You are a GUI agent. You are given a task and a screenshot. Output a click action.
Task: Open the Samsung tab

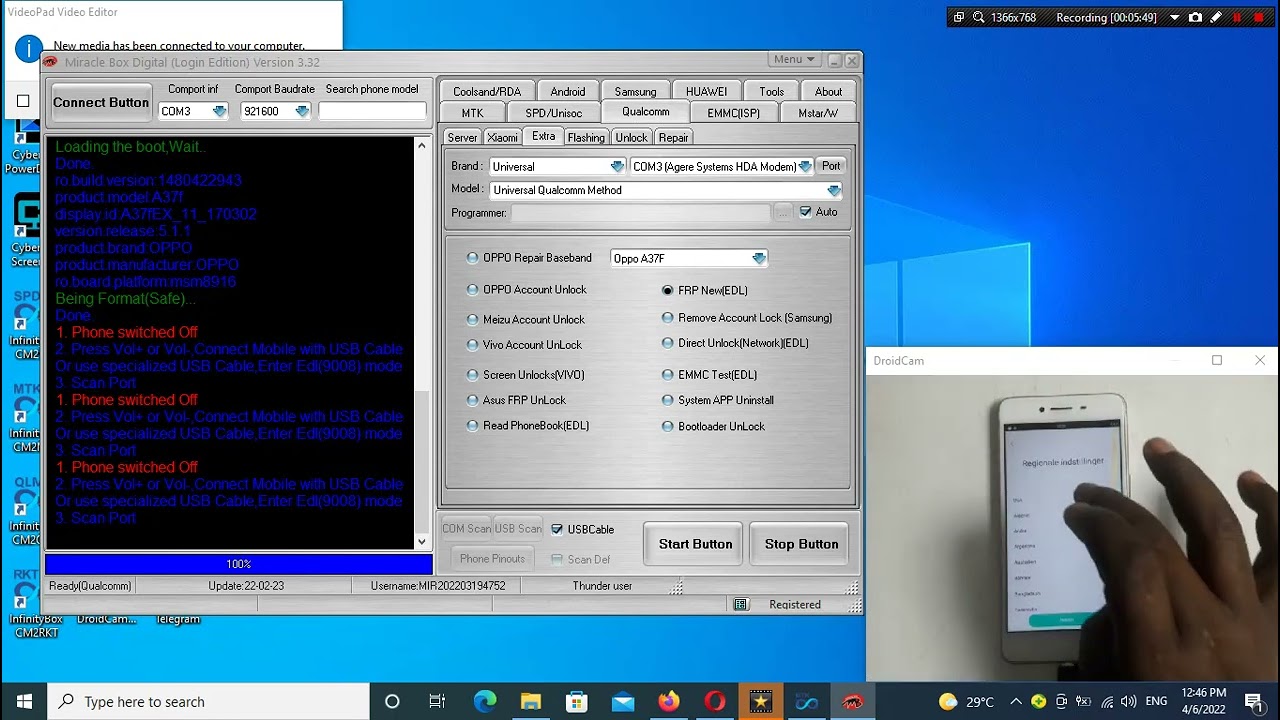[x=635, y=91]
